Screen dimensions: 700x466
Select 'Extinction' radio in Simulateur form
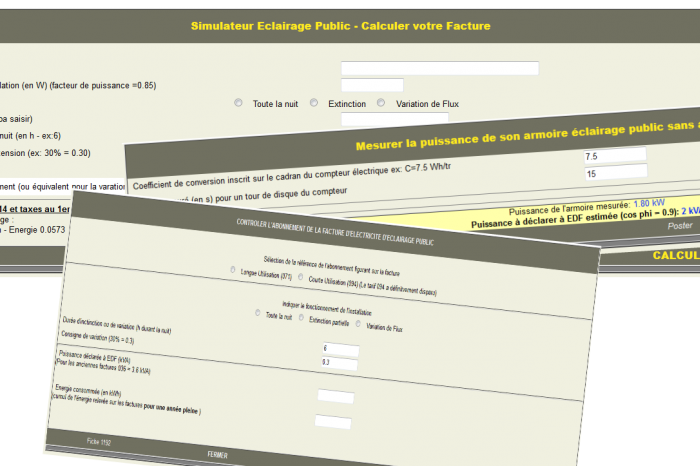pos(314,103)
